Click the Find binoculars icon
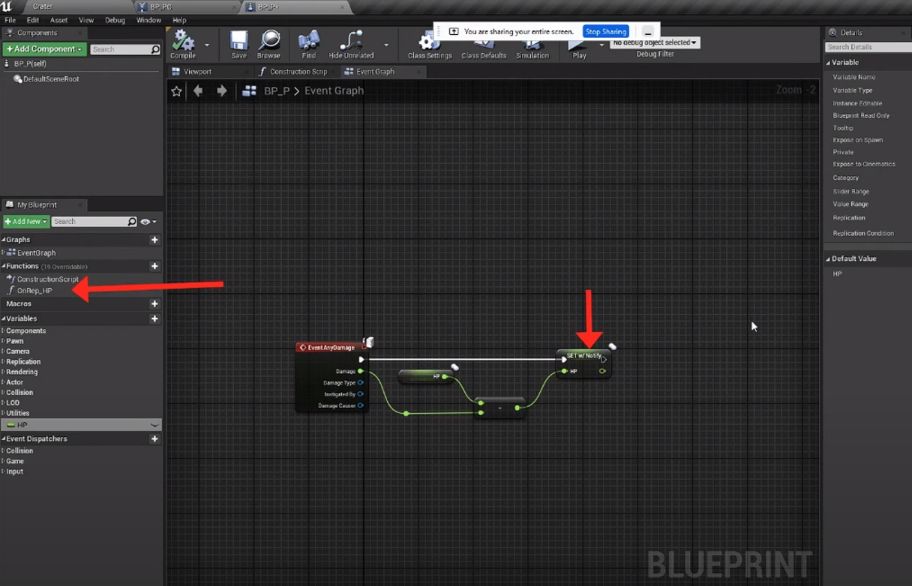Image resolution: width=912 pixels, height=586 pixels. point(308,41)
